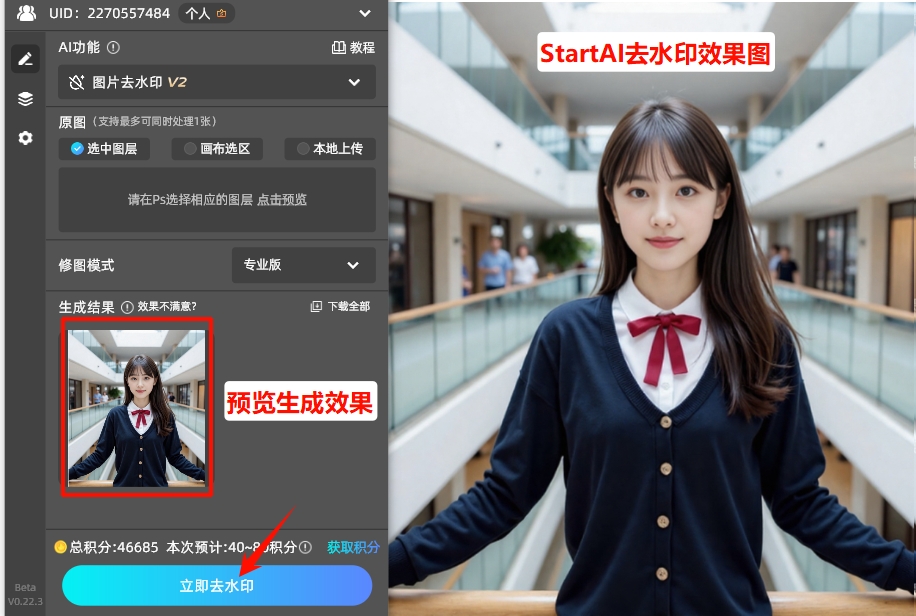Click the info icon next to AI功能

[113, 47]
